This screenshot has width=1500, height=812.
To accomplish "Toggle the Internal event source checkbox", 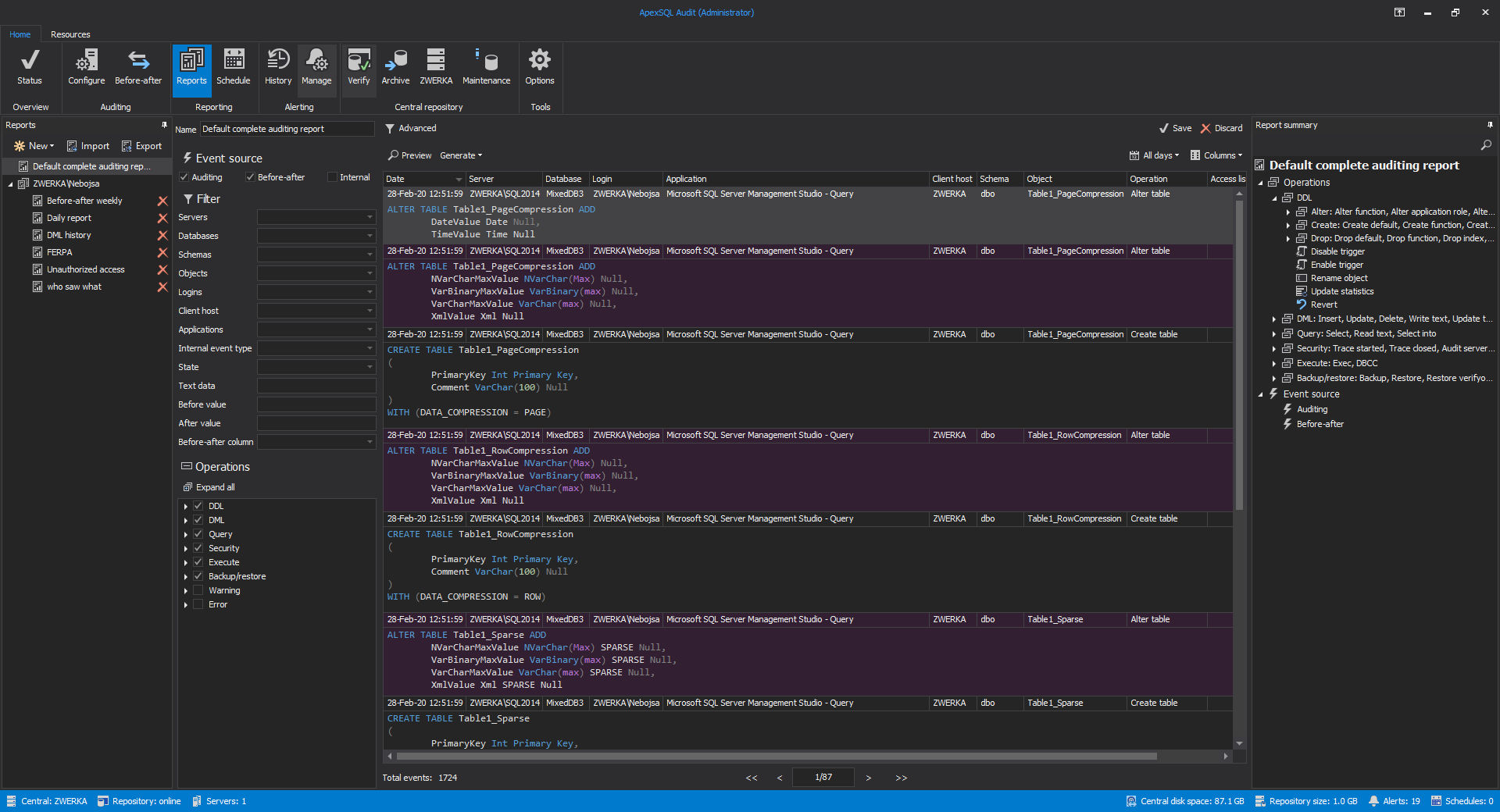I will click(332, 177).
